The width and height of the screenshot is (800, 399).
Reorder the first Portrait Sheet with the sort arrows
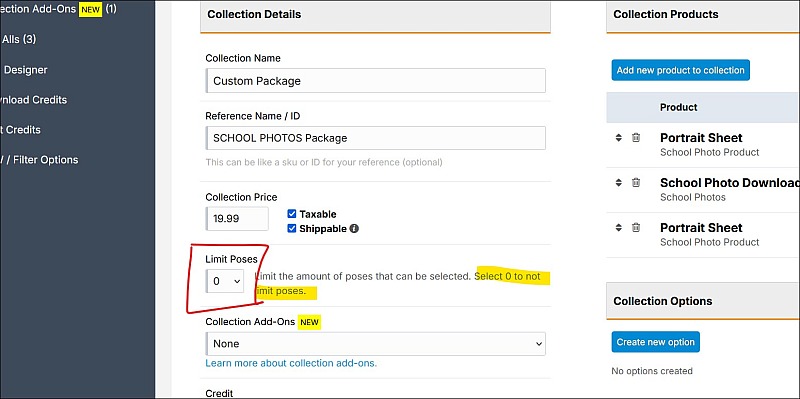(619, 138)
